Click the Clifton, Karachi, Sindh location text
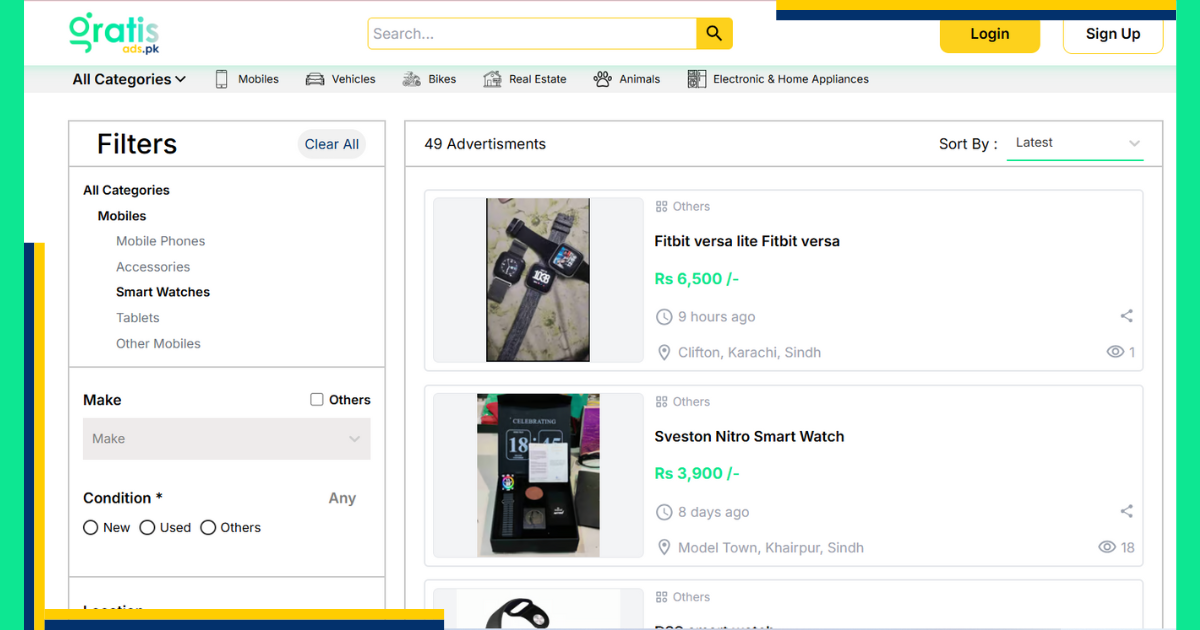 pyautogui.click(x=749, y=352)
